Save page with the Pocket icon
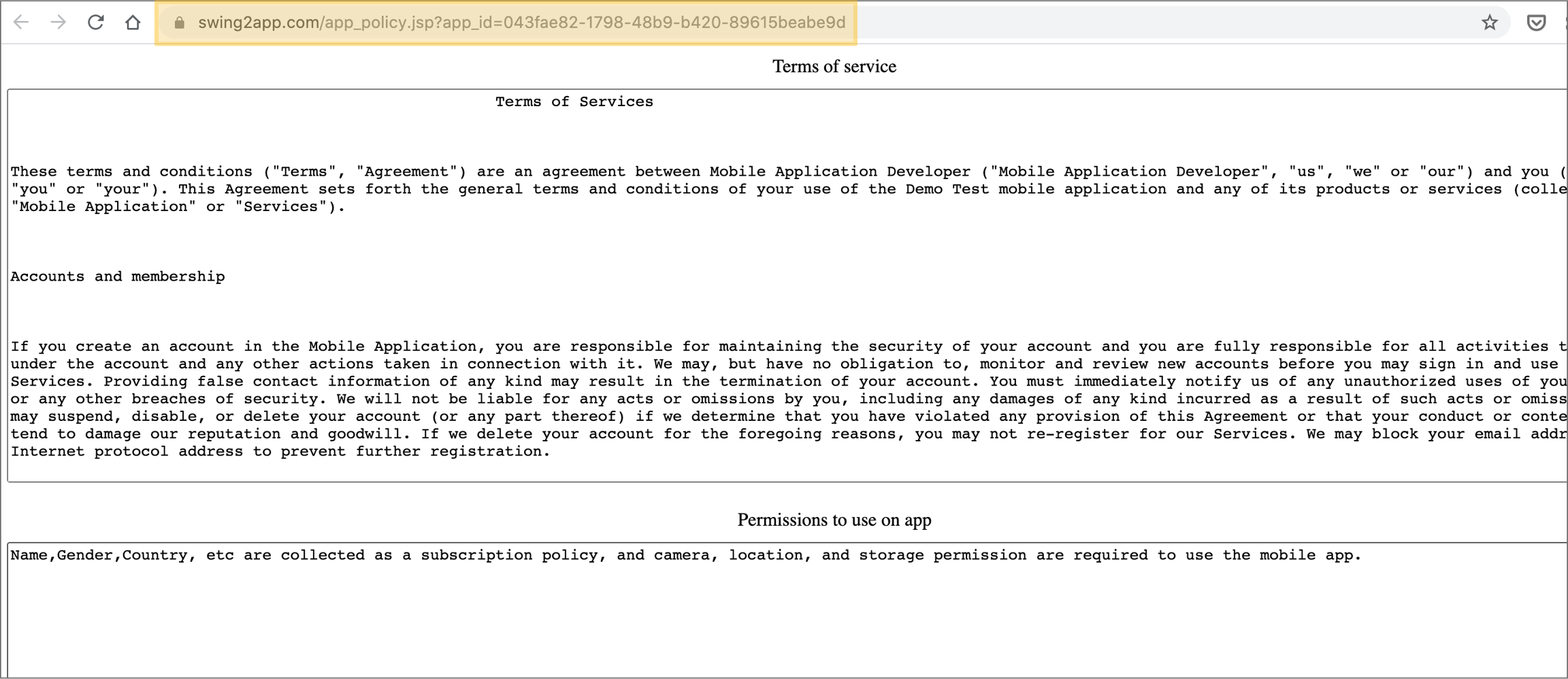This screenshot has height=679, width=1568. point(1535,22)
